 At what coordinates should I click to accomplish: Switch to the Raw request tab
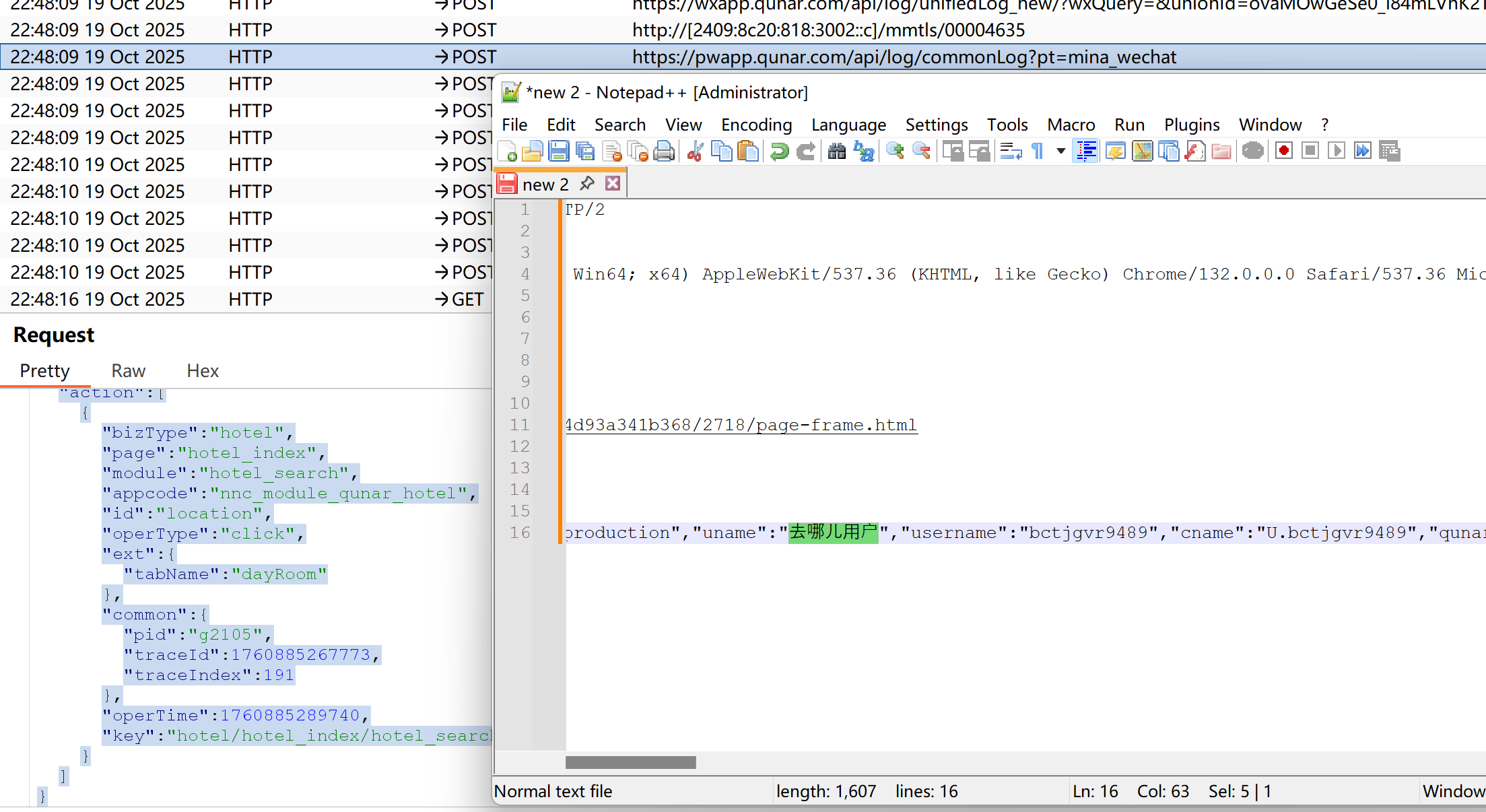[x=128, y=371]
